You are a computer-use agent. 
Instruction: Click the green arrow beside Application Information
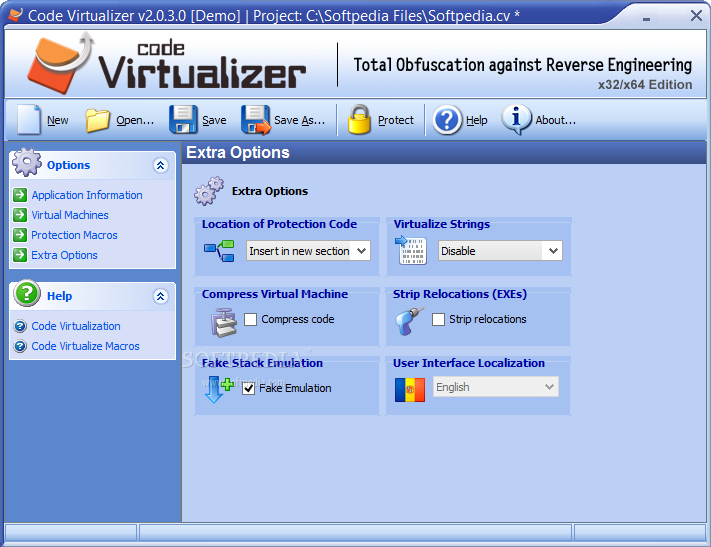pyautogui.click(x=20, y=195)
